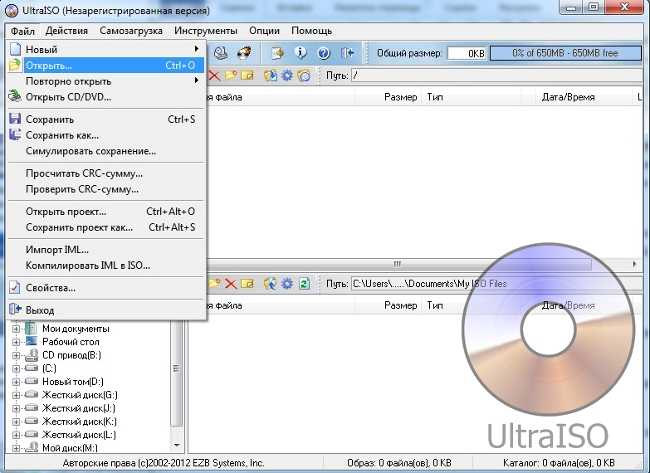Viewport: 650px width, 473px height.
Task: Click the add-to-image arrow icon in the lower toolbar
Action: (x=270, y=284)
